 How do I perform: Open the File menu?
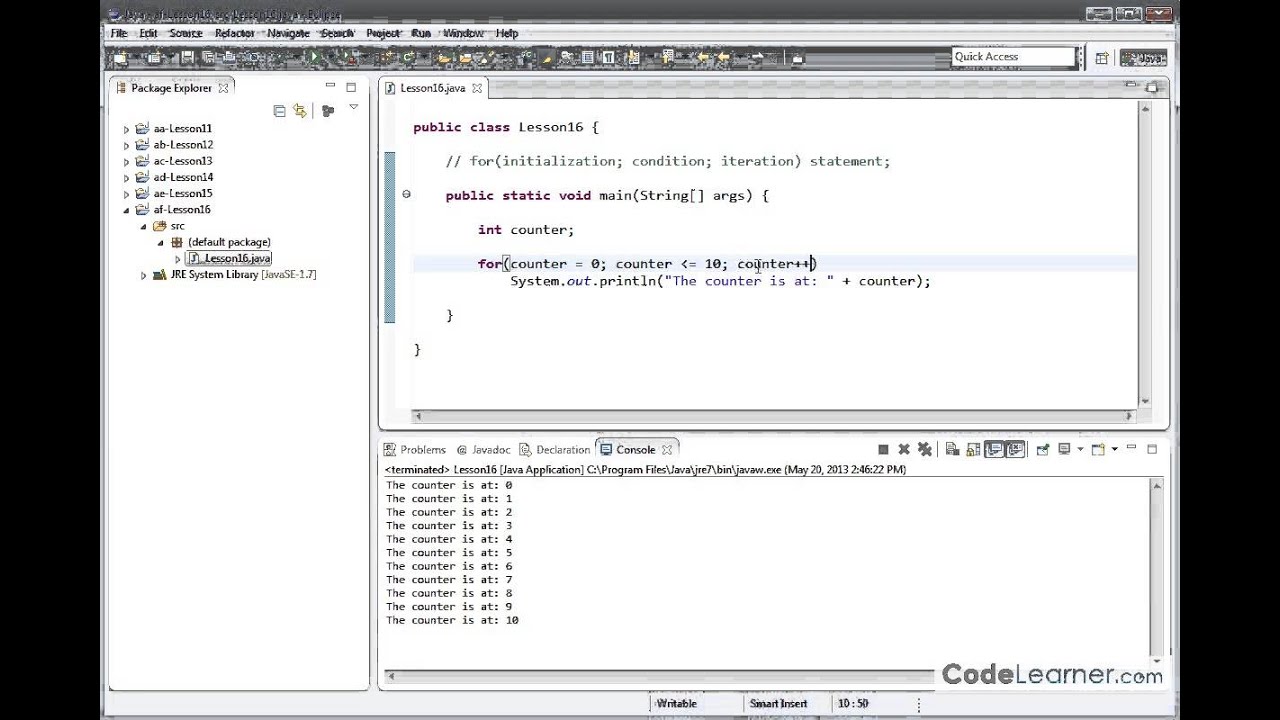coord(119,33)
